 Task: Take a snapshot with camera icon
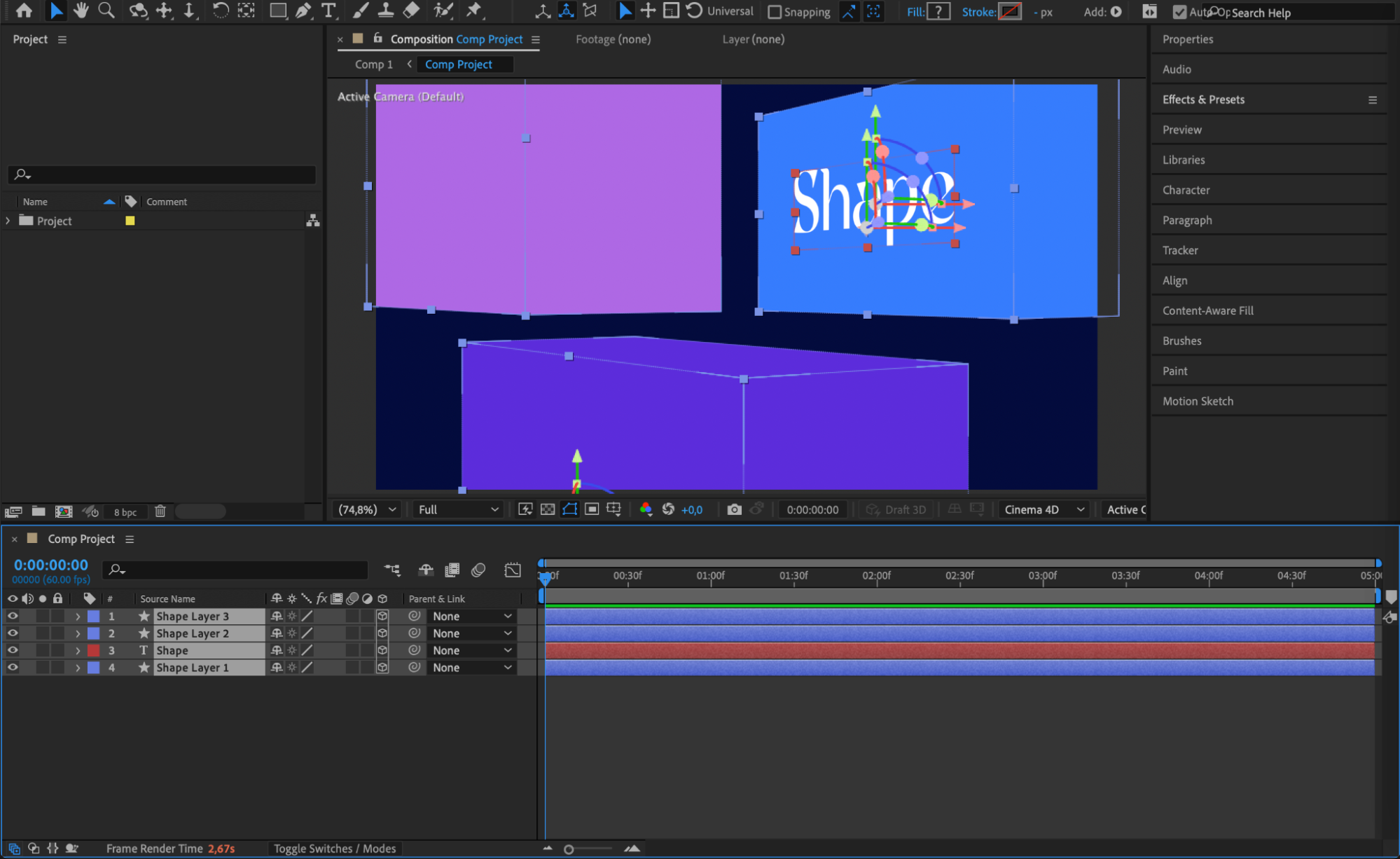click(x=734, y=509)
